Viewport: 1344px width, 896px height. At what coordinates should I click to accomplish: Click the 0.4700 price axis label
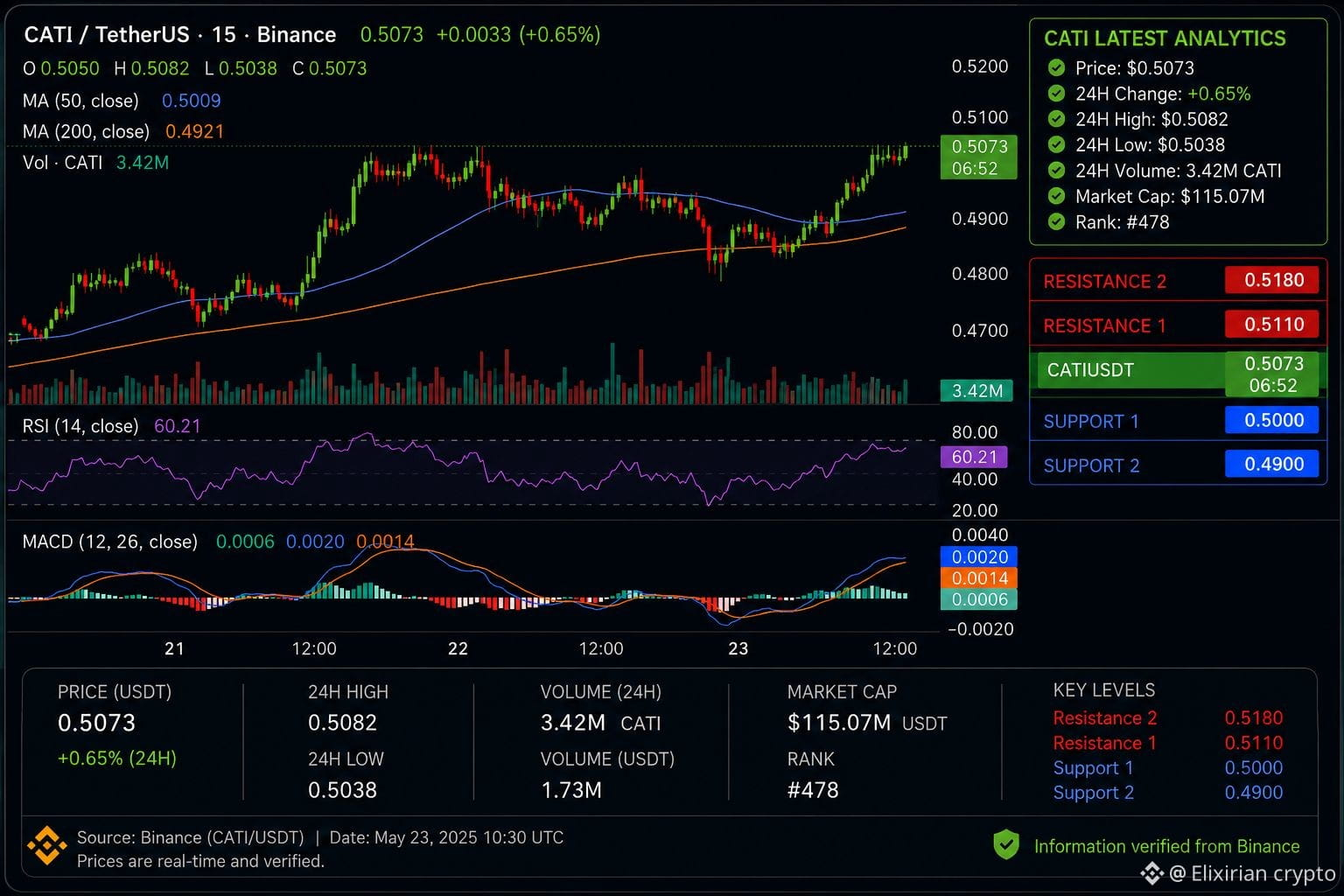(980, 331)
